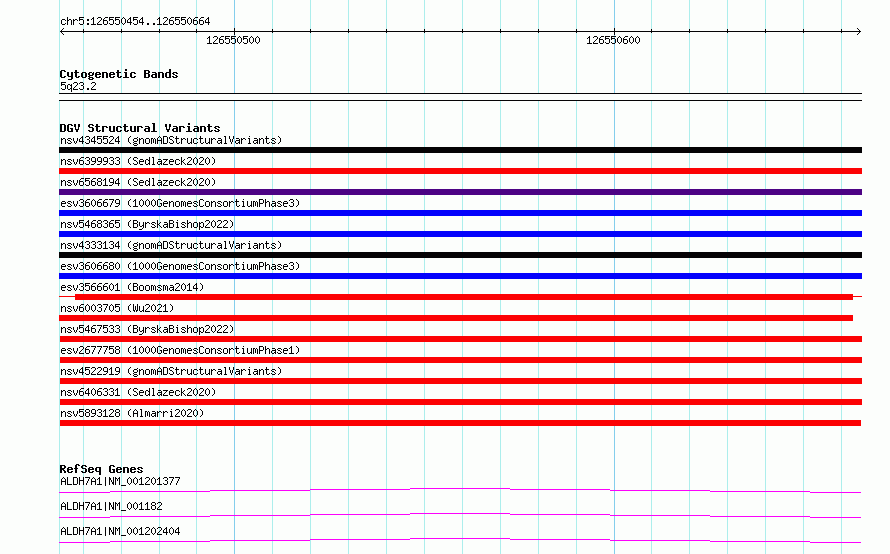This screenshot has width=890, height=554.
Task: Click the blue bar under esv3606679
Action: pos(460,213)
